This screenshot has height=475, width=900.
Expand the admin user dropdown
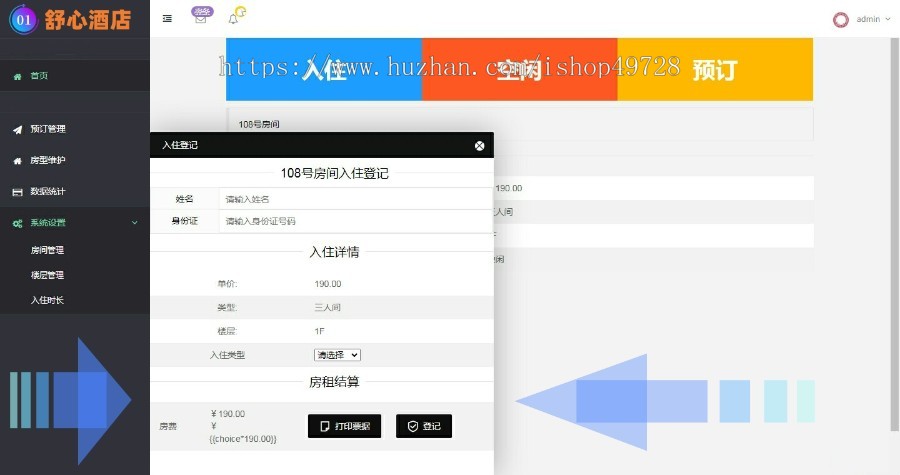(874, 19)
